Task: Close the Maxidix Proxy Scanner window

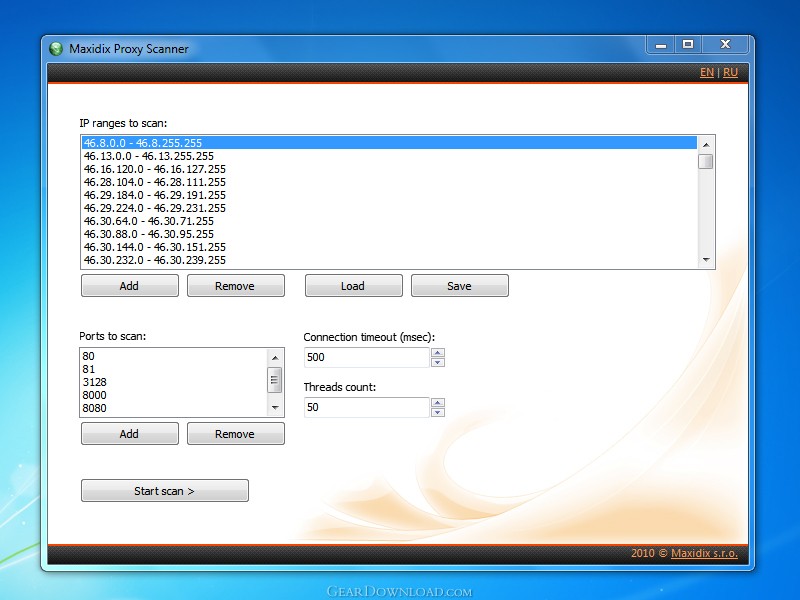Action: 725,45
